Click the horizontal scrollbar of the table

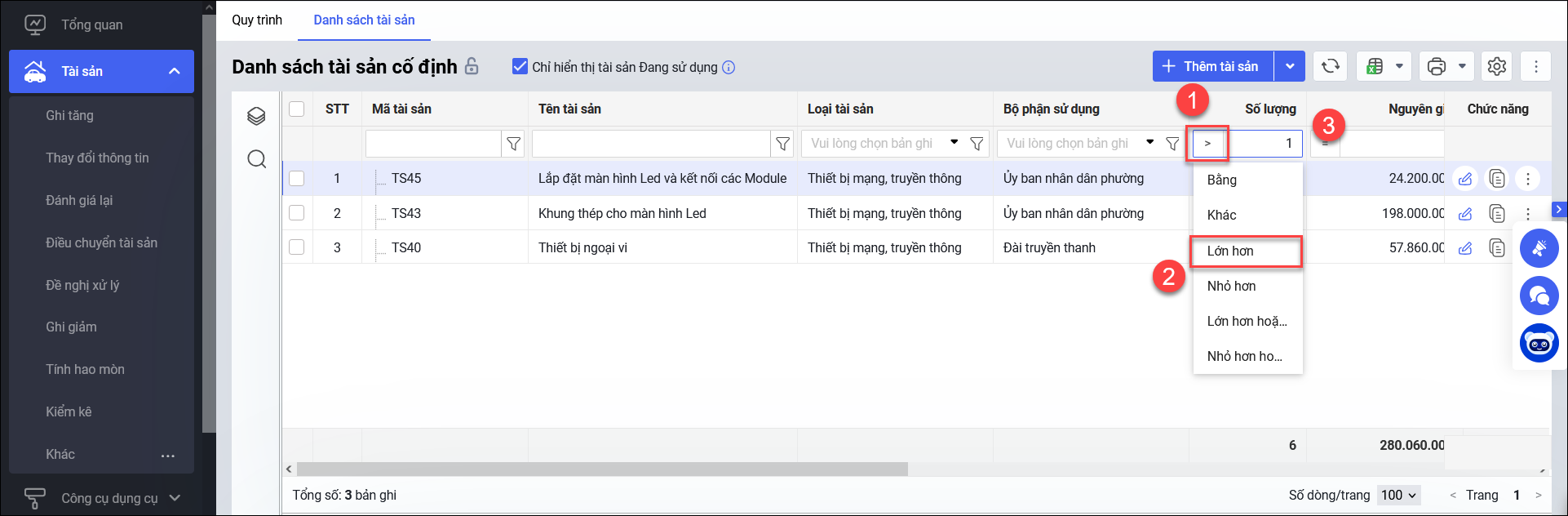coord(602,469)
